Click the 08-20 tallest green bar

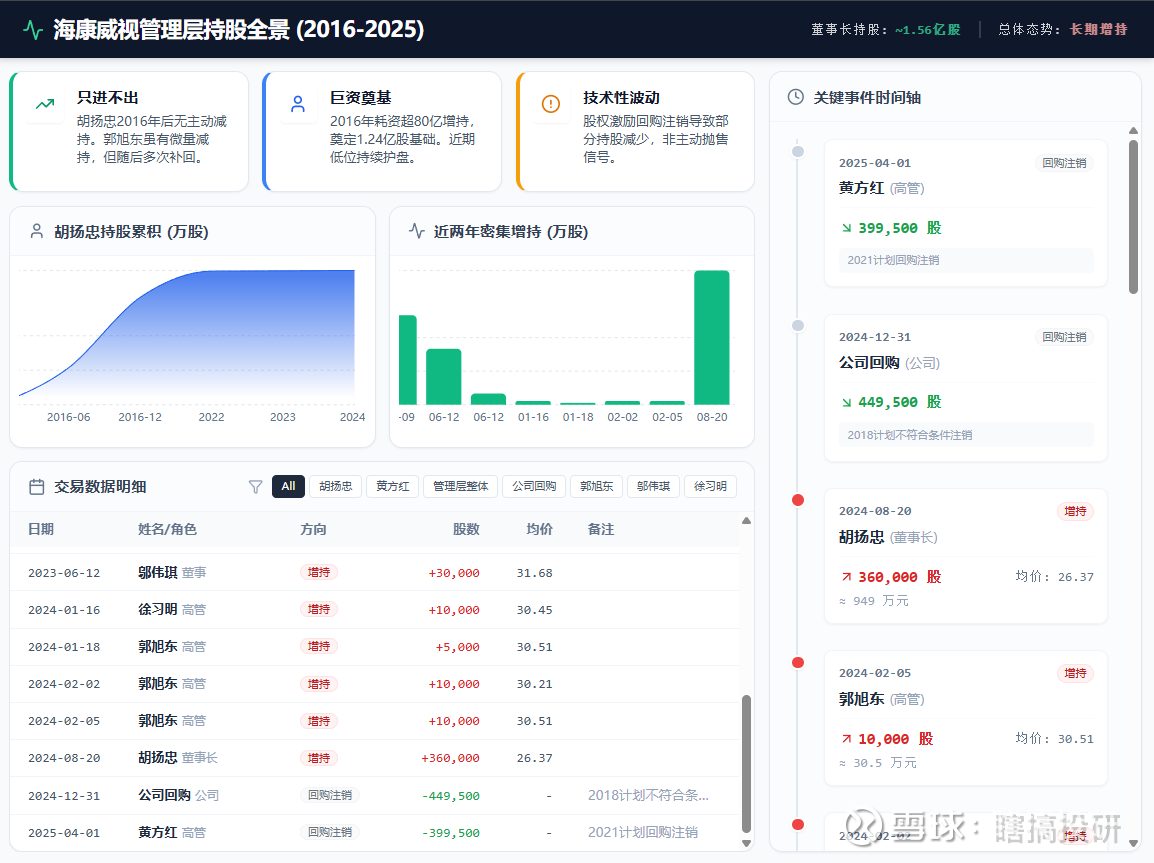tap(712, 338)
